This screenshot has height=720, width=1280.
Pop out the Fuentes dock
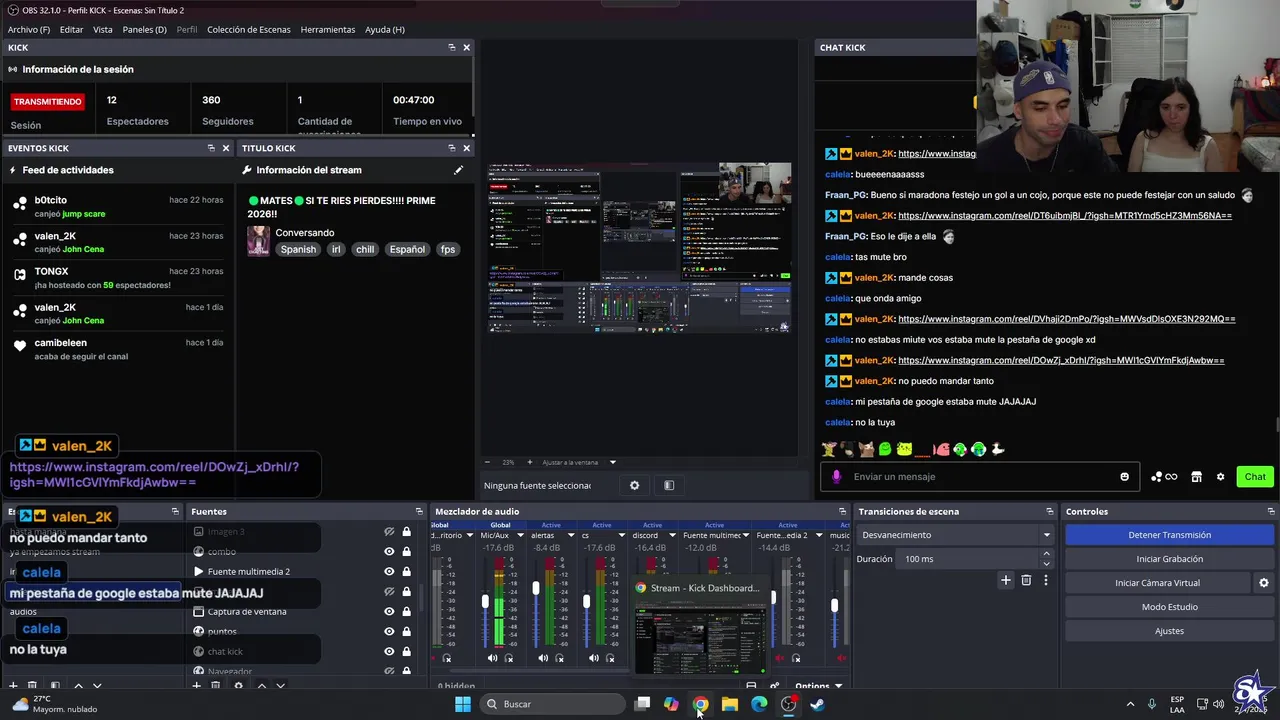(419, 511)
